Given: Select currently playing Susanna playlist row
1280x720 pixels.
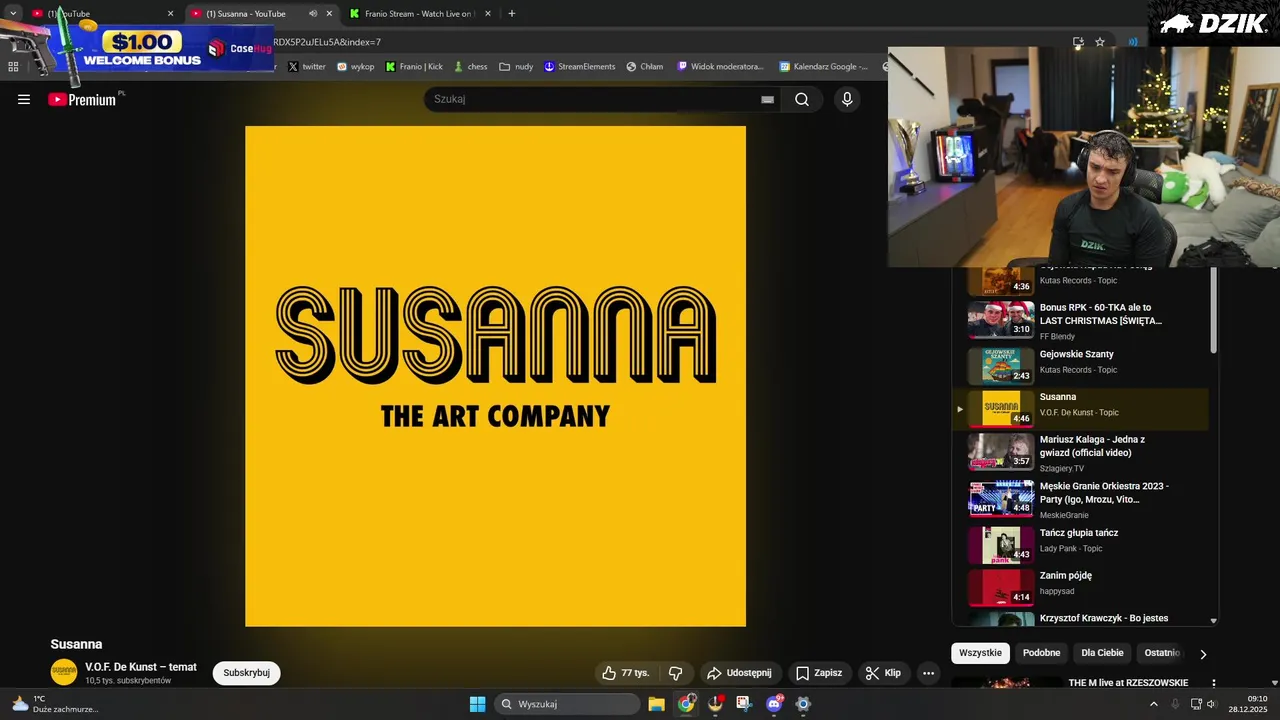Looking at the screenshot, I should point(1080,408).
